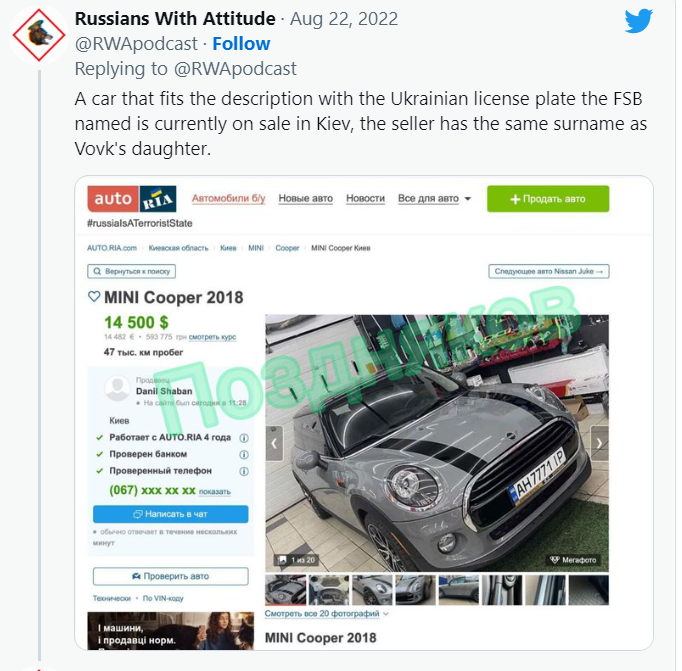Expand the Все для авто dropdown

click(x=434, y=199)
